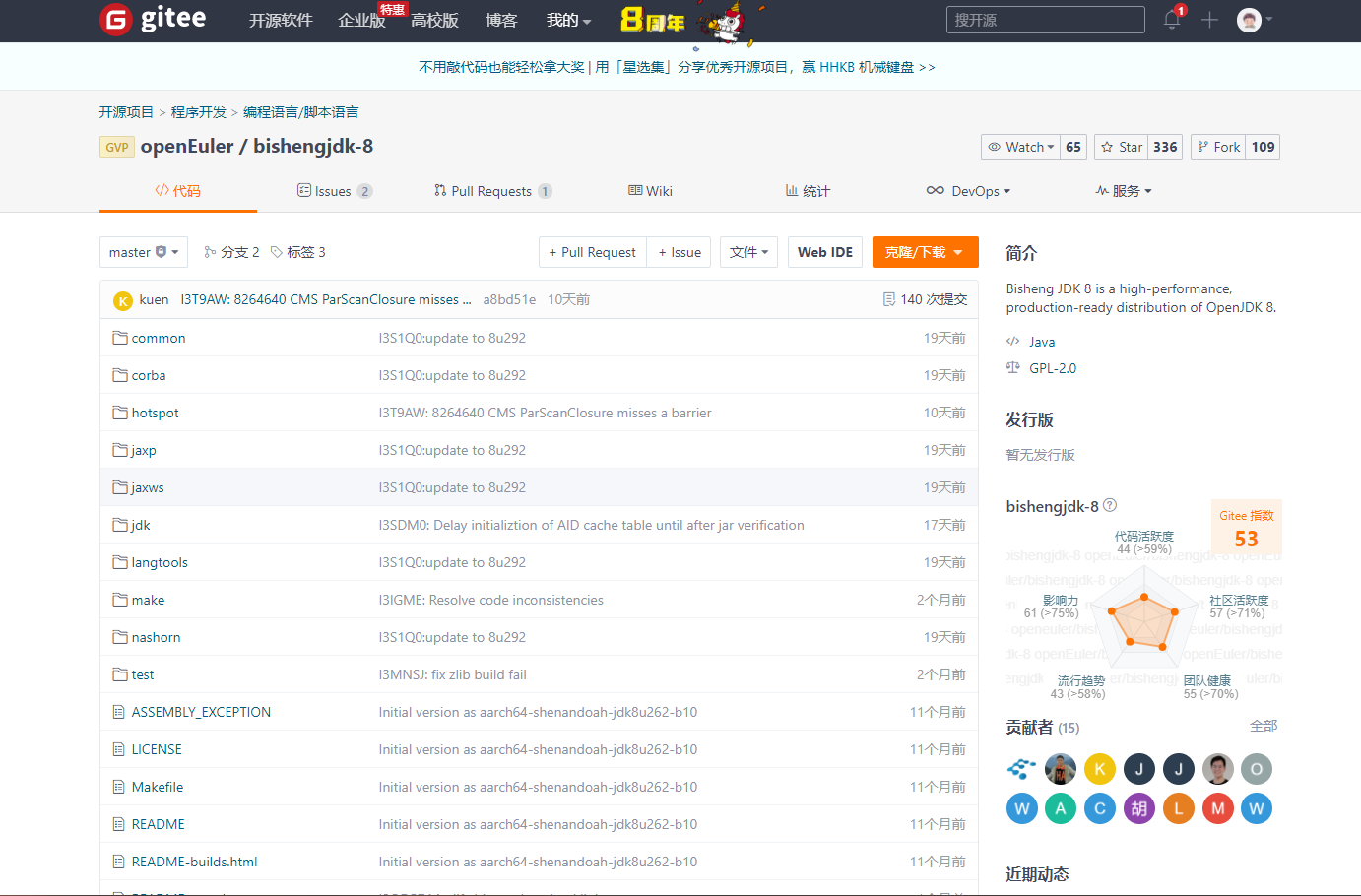Open the 统计 tab
Image resolution: width=1361 pixels, height=896 pixels.
(808, 191)
